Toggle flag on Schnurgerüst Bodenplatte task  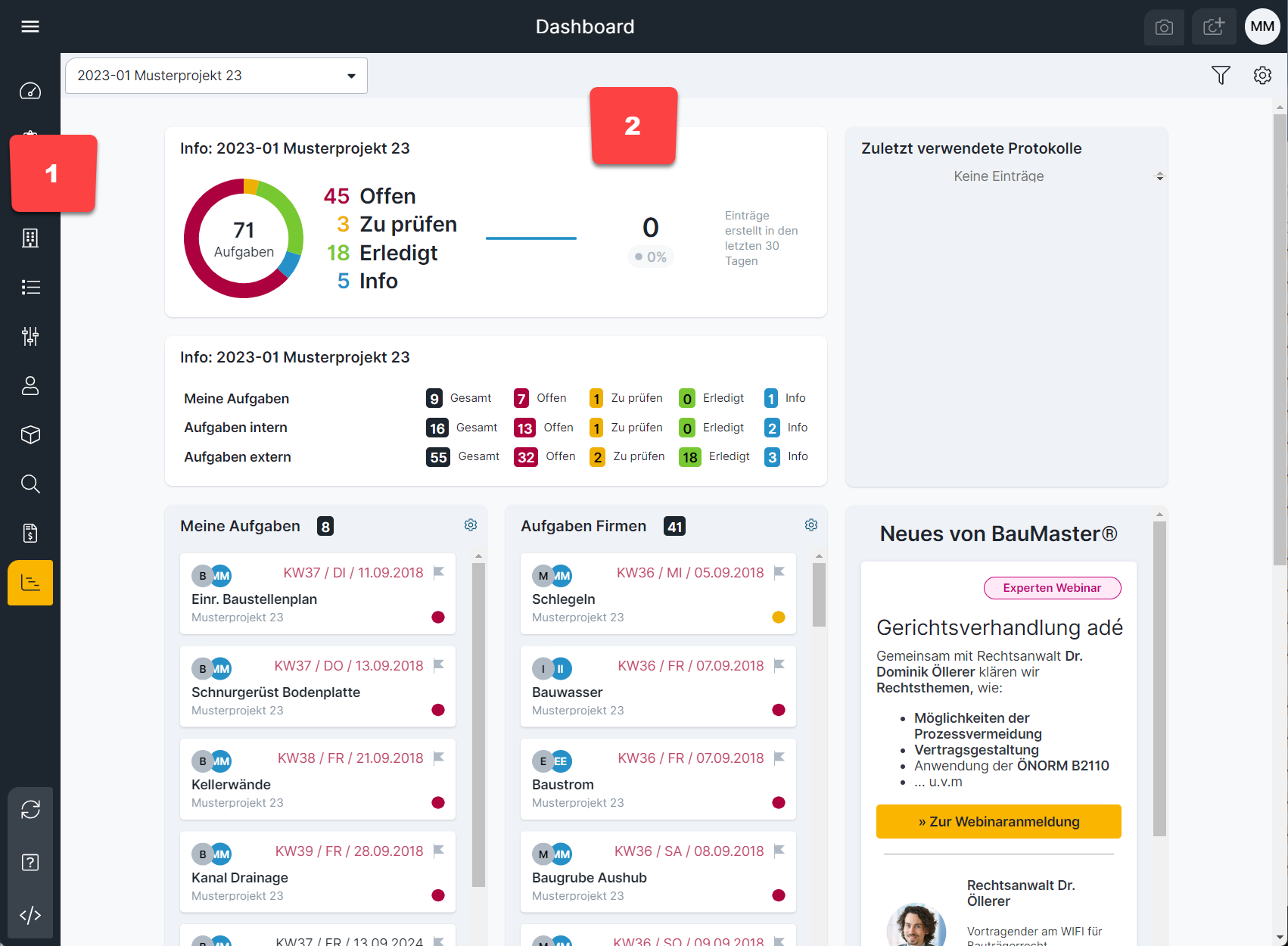[438, 665]
